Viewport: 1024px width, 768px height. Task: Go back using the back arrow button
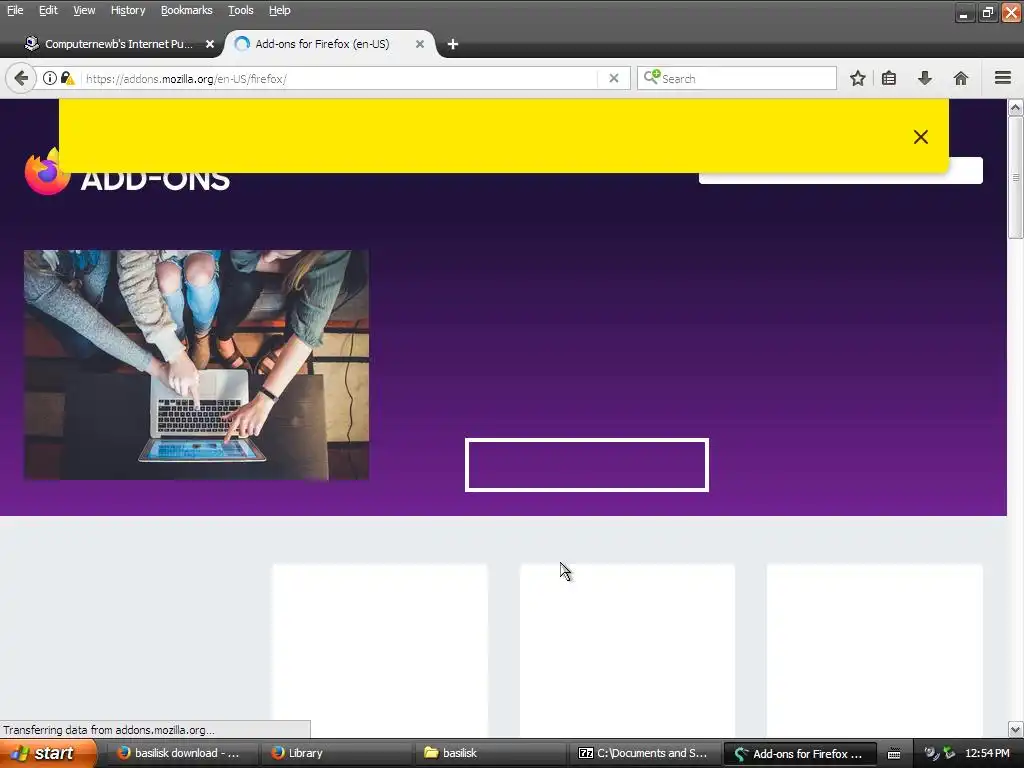click(21, 78)
